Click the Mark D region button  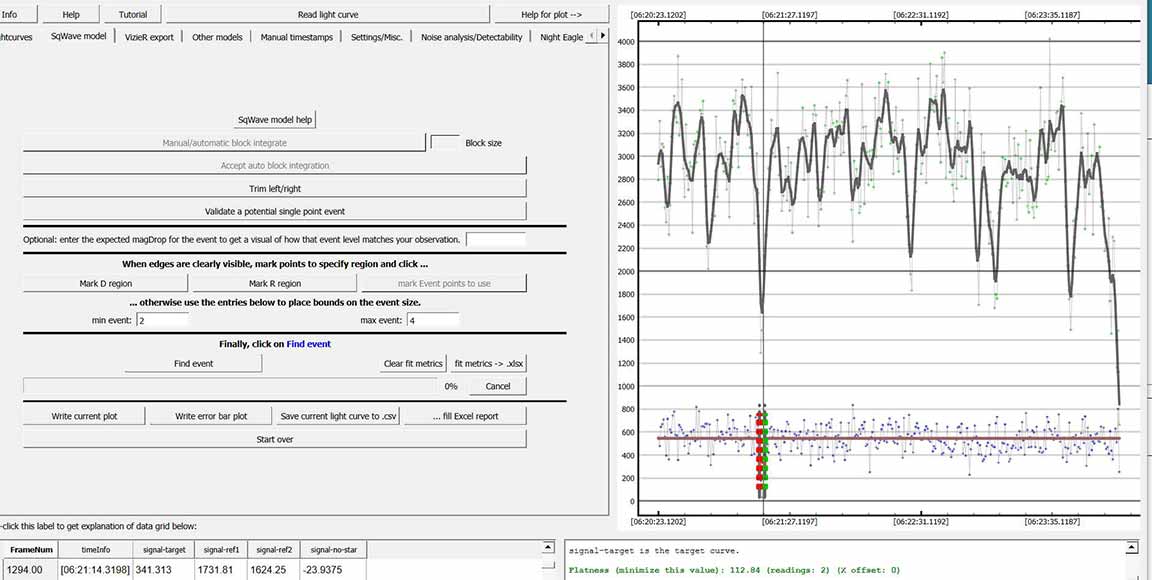coord(106,283)
